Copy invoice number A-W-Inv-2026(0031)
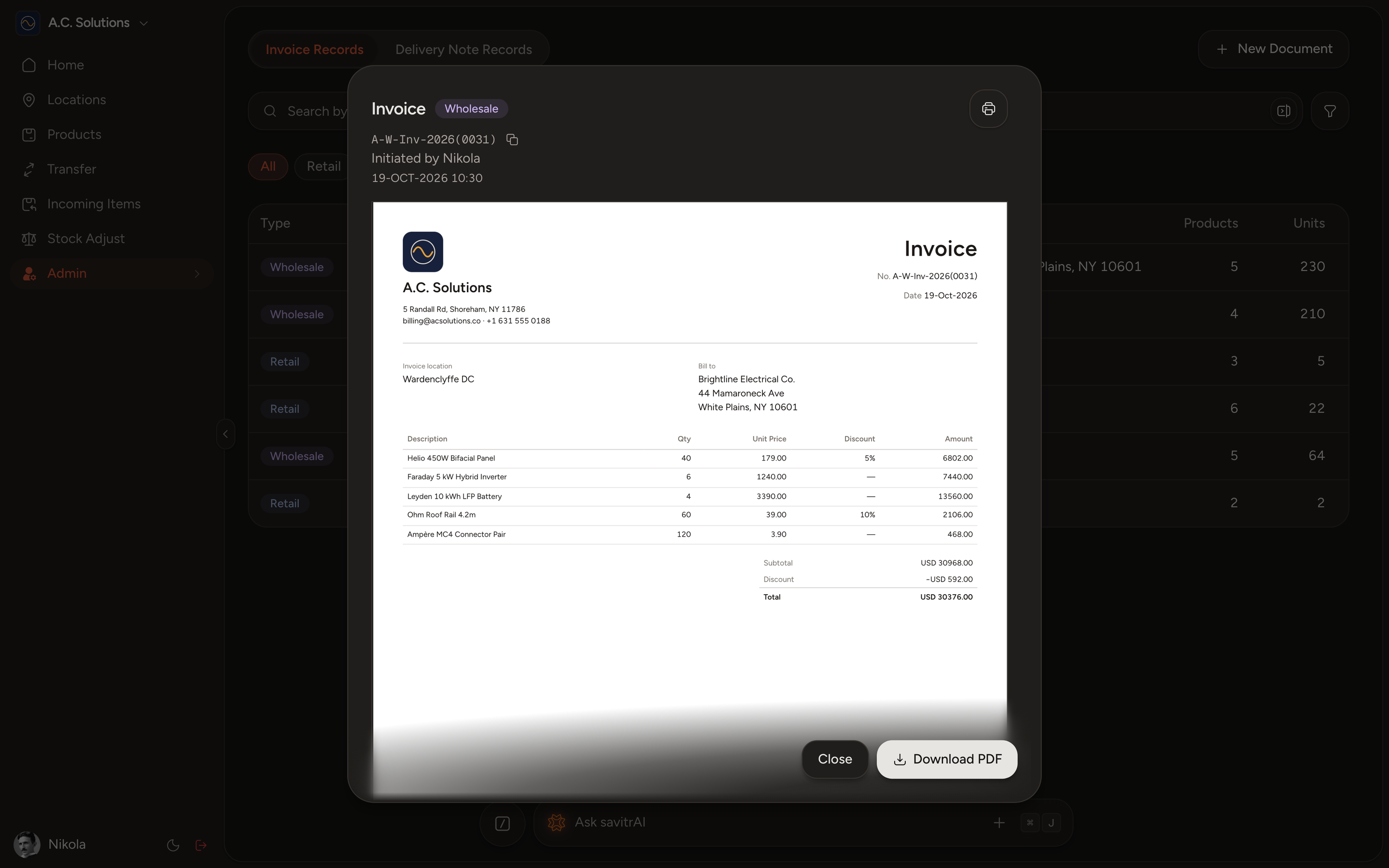Image resolution: width=1389 pixels, height=868 pixels. pyautogui.click(x=512, y=139)
